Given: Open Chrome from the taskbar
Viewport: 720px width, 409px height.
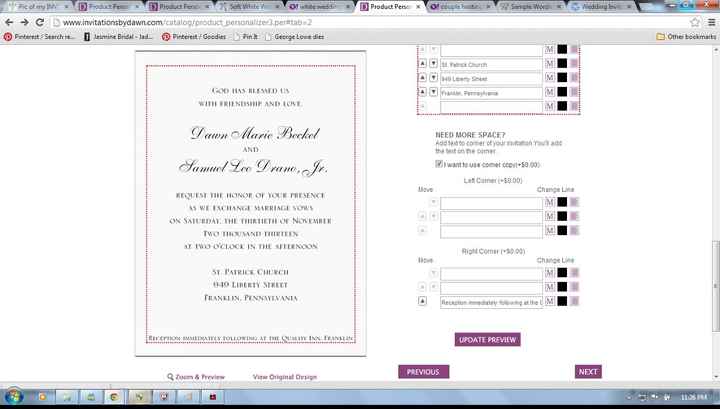Looking at the screenshot, I should [114, 397].
